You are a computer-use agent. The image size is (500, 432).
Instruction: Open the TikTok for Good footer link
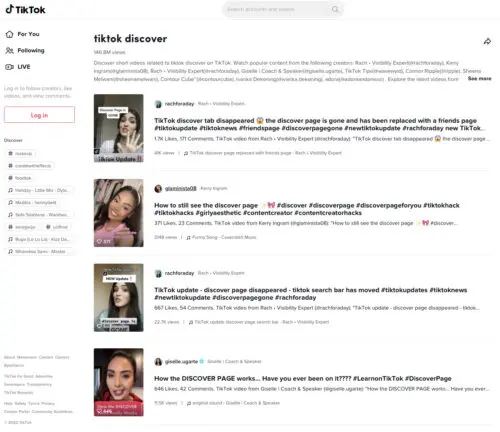[18, 376]
